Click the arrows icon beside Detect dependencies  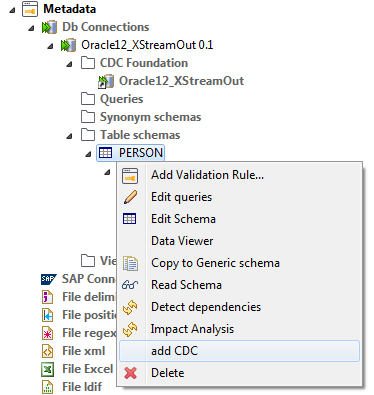(x=130, y=307)
